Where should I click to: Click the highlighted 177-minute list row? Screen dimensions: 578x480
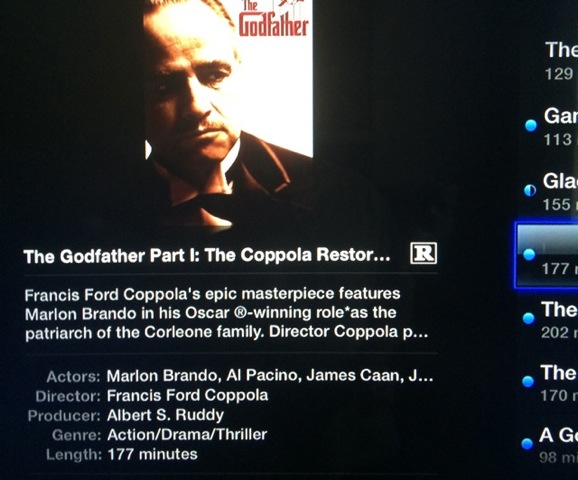[546, 255]
